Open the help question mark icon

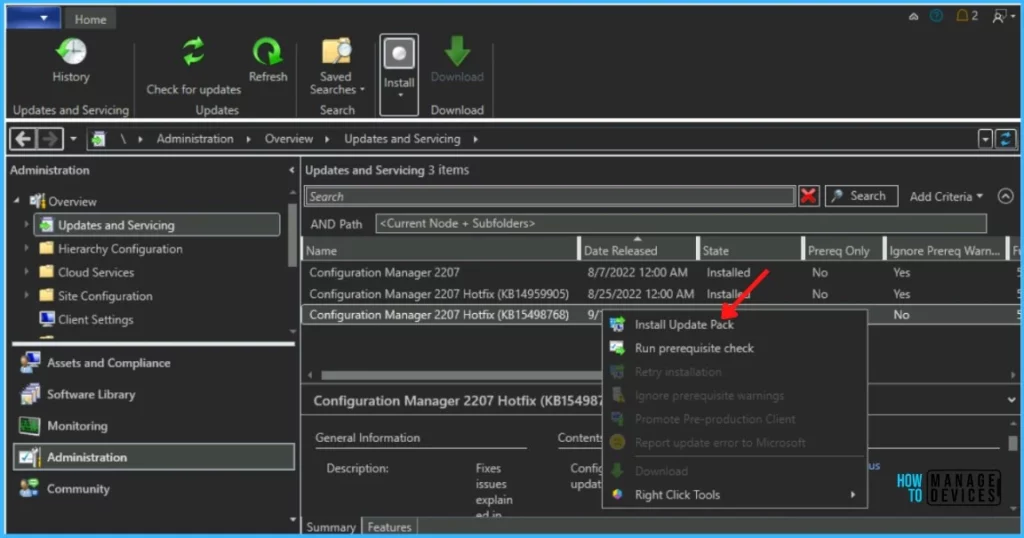pos(936,16)
